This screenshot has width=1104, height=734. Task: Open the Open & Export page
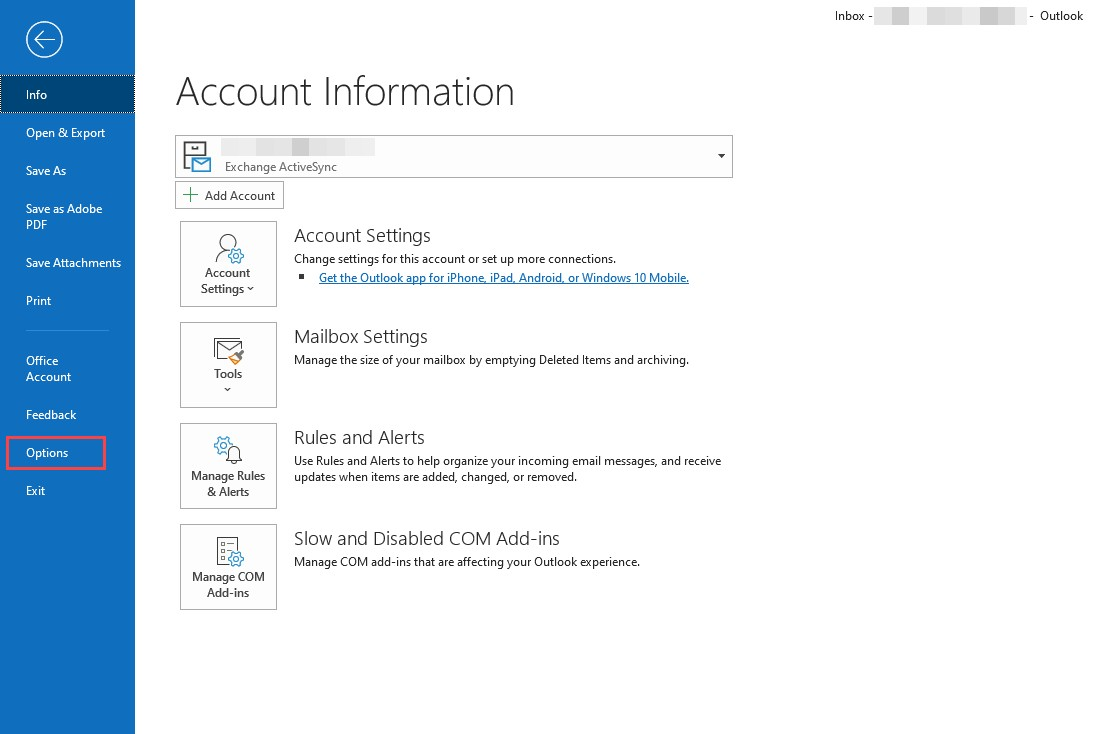click(x=67, y=132)
